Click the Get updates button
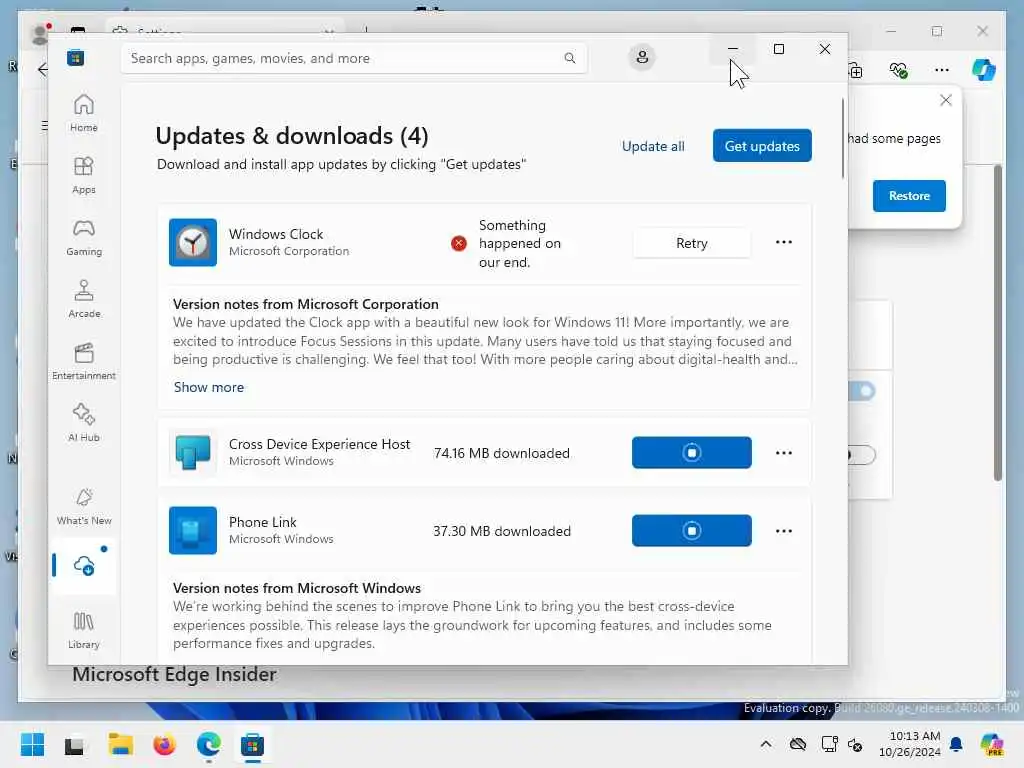Viewport: 1024px width, 768px height. [762, 146]
